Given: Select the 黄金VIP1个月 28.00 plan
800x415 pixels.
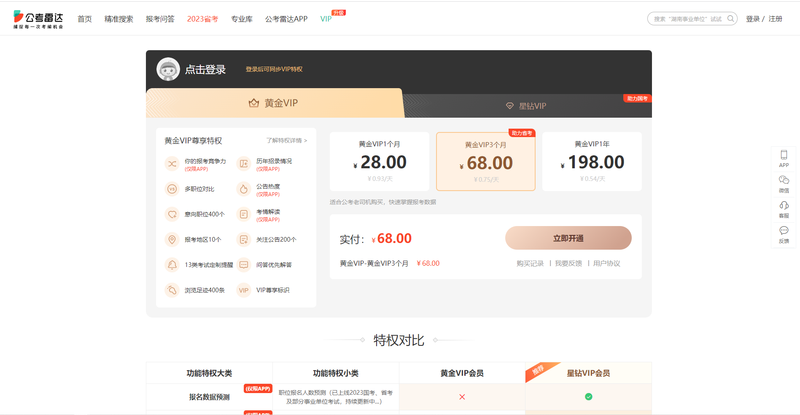Looking at the screenshot, I should (380, 161).
